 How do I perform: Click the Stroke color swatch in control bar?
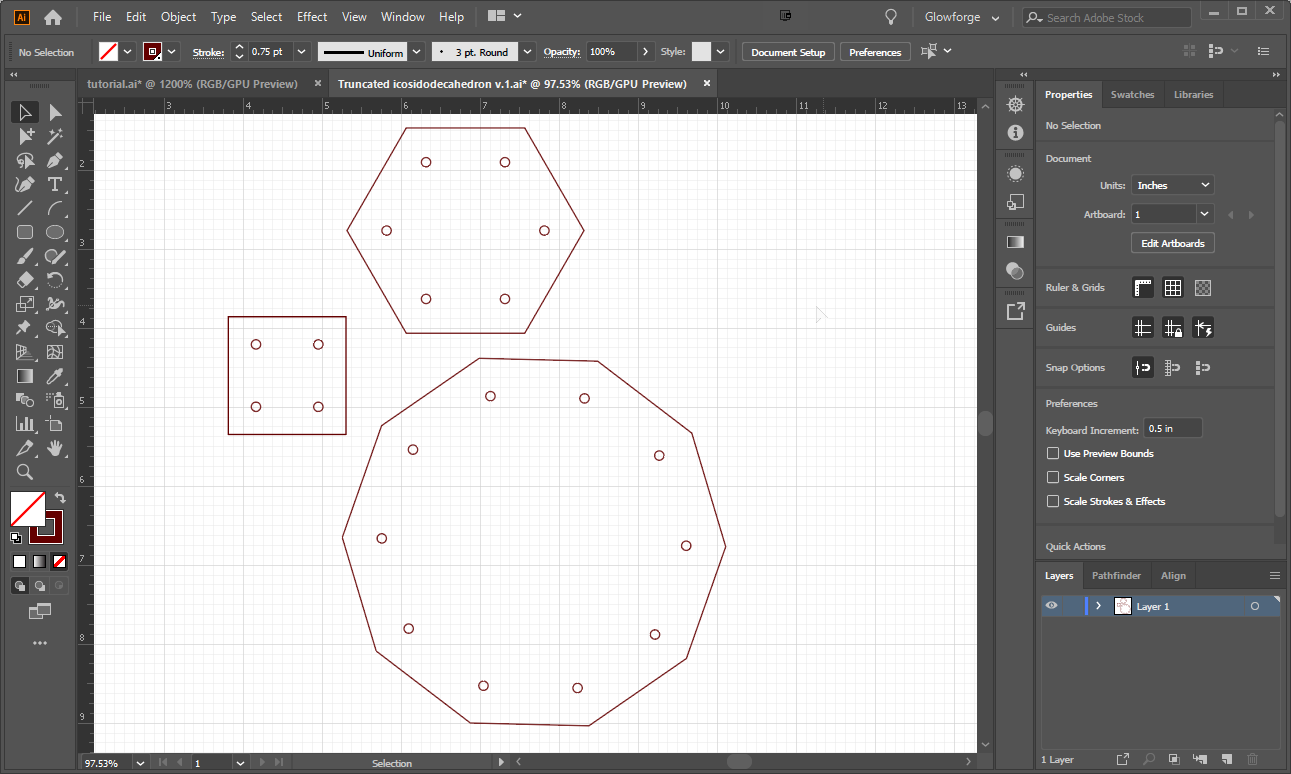pos(152,52)
